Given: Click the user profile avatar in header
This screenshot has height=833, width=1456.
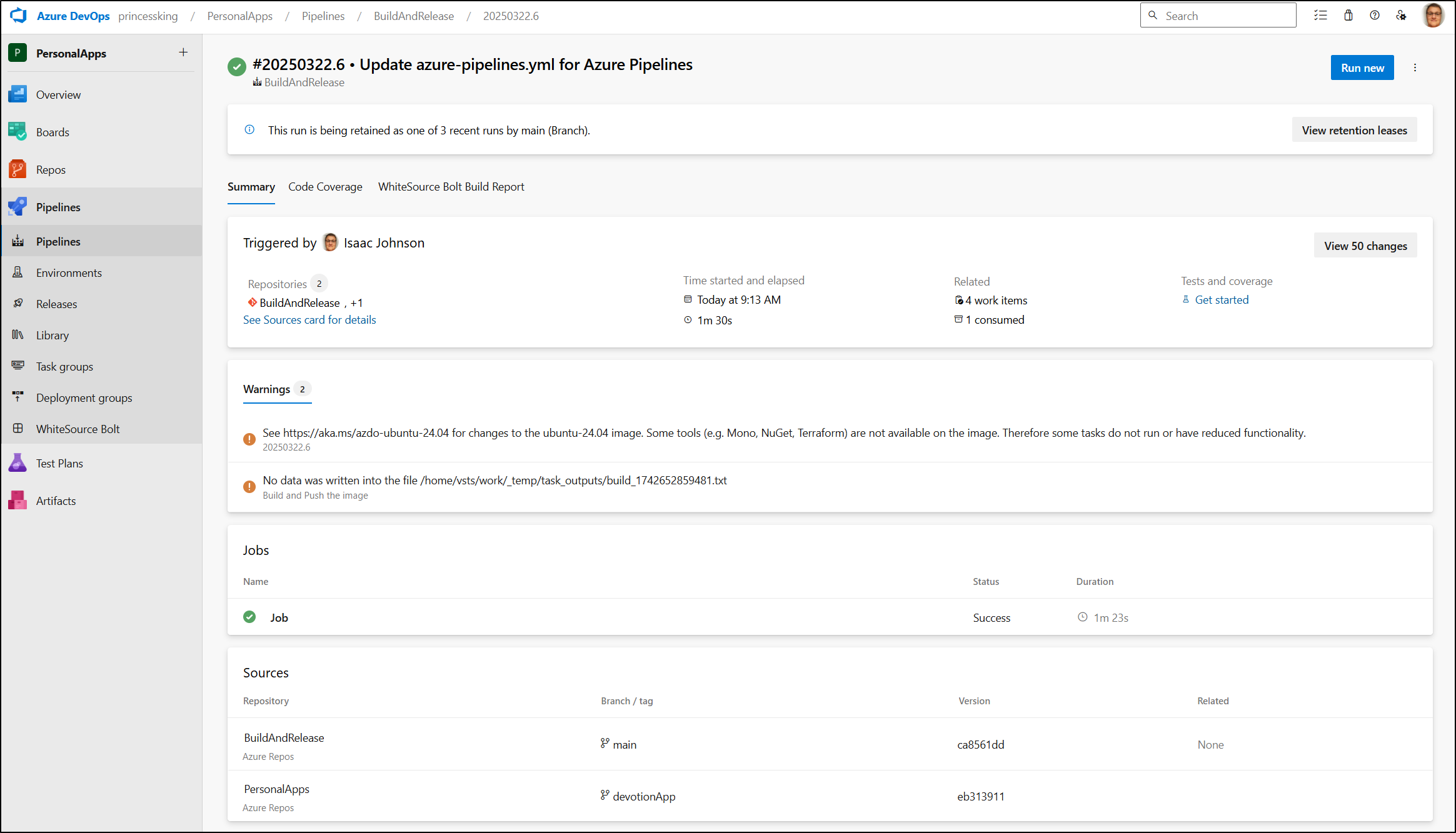Looking at the screenshot, I should tap(1433, 16).
